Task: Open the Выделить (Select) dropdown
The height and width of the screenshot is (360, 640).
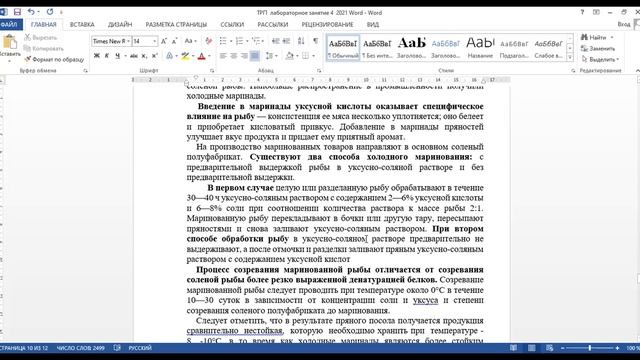Action: pos(600,60)
